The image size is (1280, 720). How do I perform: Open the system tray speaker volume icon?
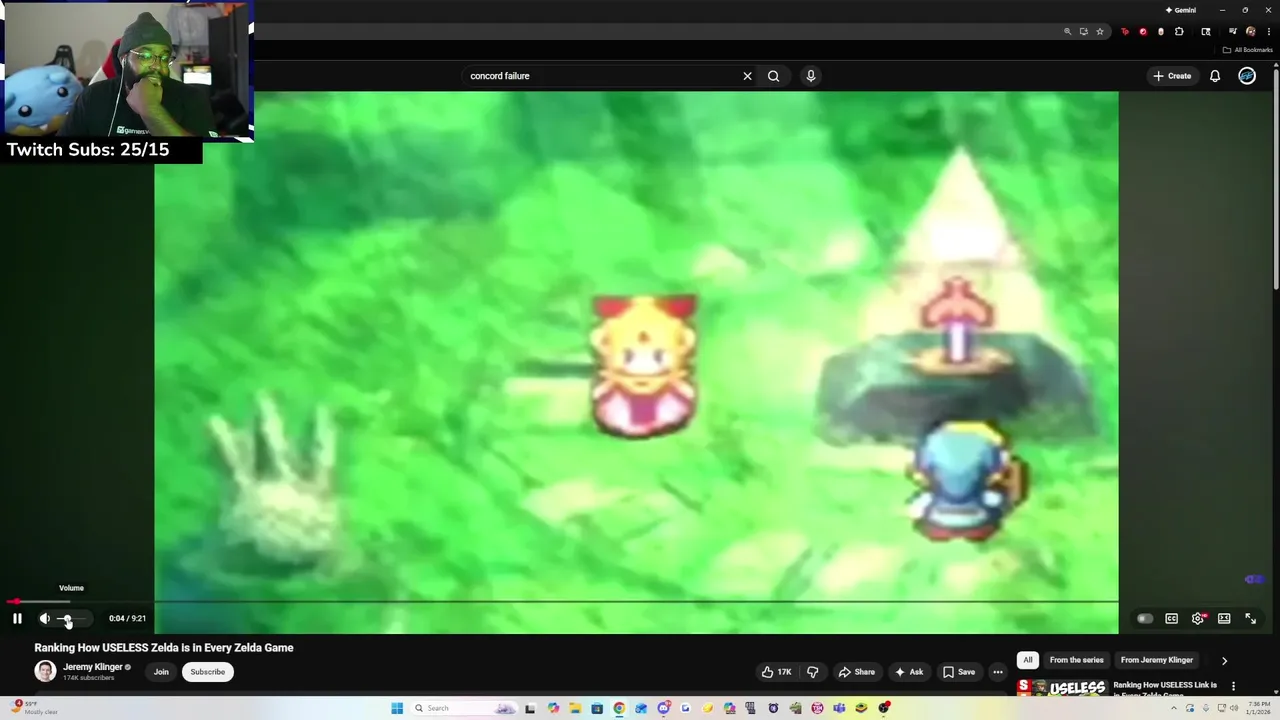click(x=1233, y=708)
